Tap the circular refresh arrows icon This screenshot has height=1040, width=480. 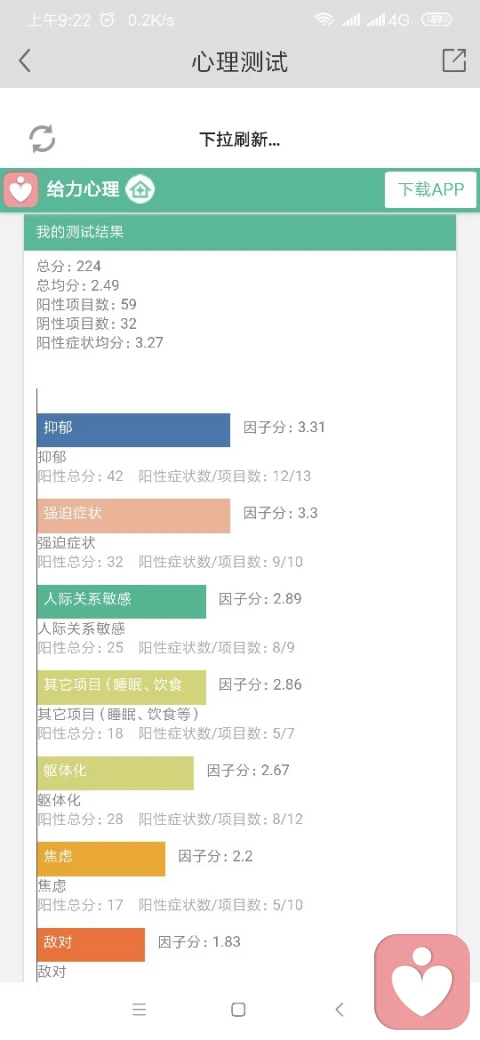pos(42,139)
